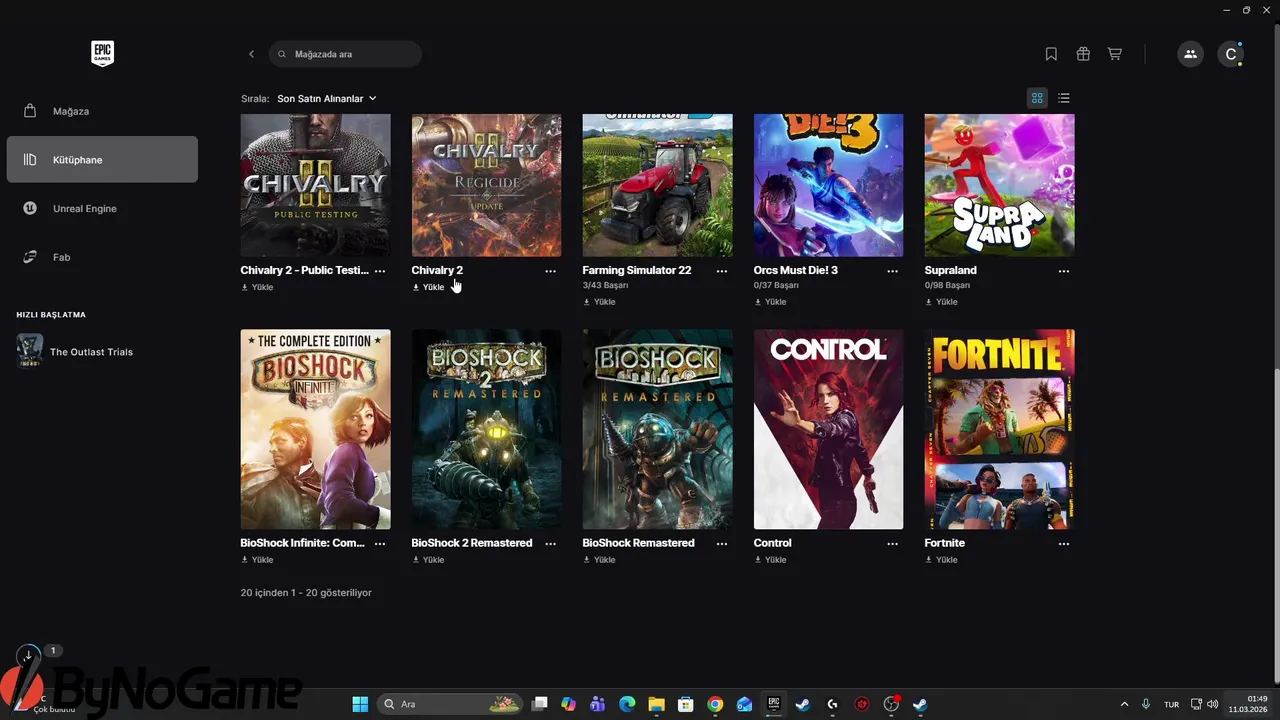This screenshot has height=720, width=1280.
Task: Go back with the left arrow
Action: coord(251,54)
